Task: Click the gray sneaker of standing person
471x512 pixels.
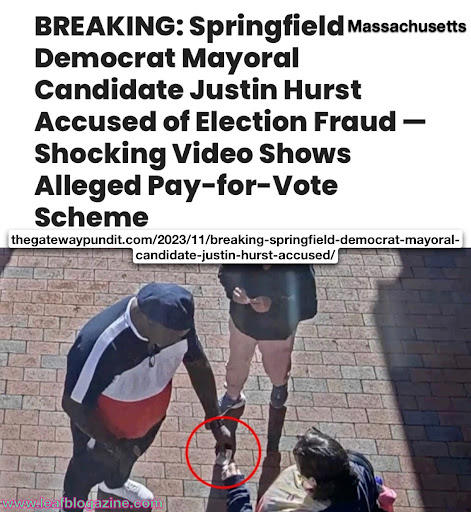Action: (x=232, y=402)
